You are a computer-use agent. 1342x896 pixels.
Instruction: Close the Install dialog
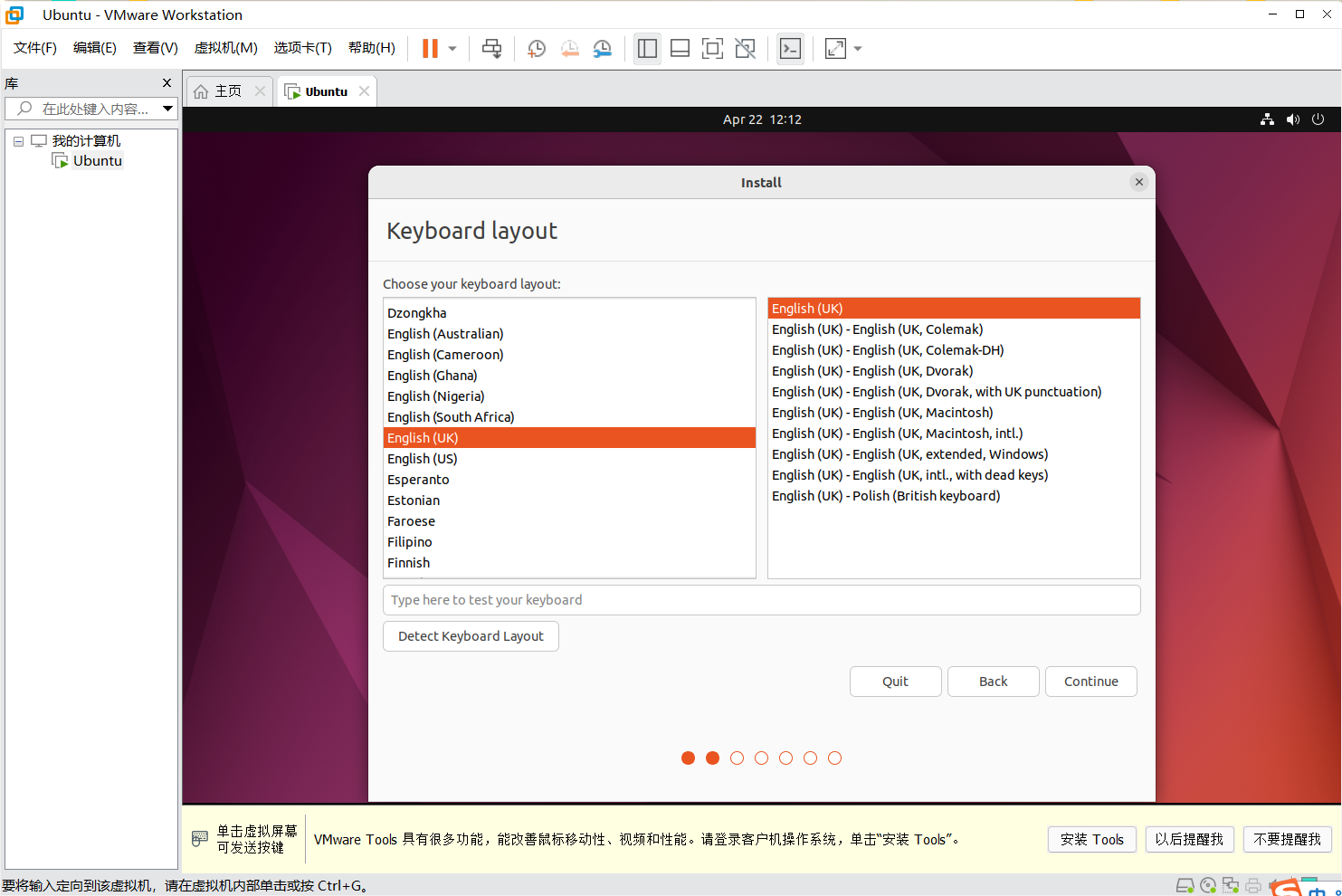(x=1139, y=182)
